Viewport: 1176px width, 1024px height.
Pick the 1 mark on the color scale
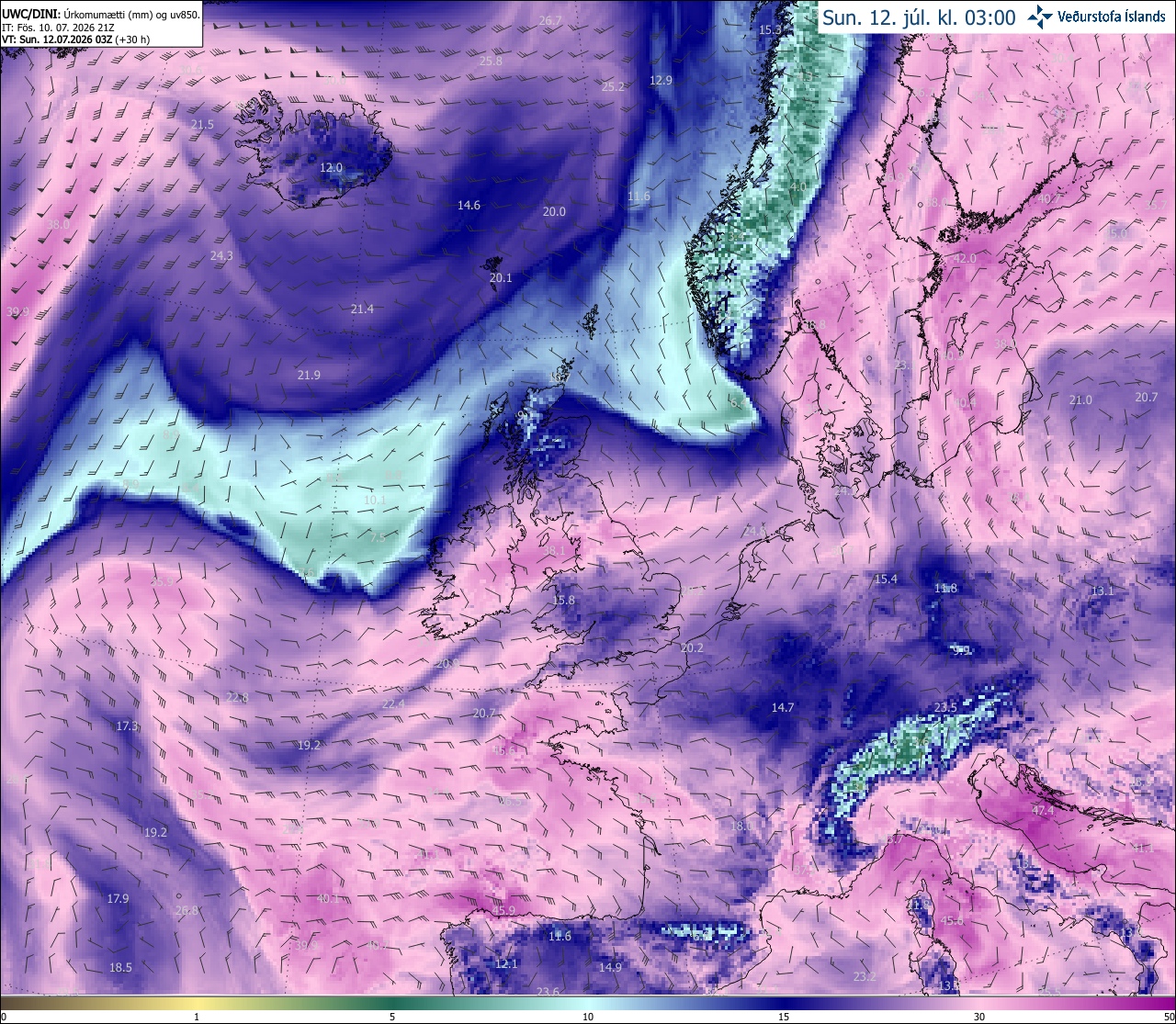point(197,1017)
